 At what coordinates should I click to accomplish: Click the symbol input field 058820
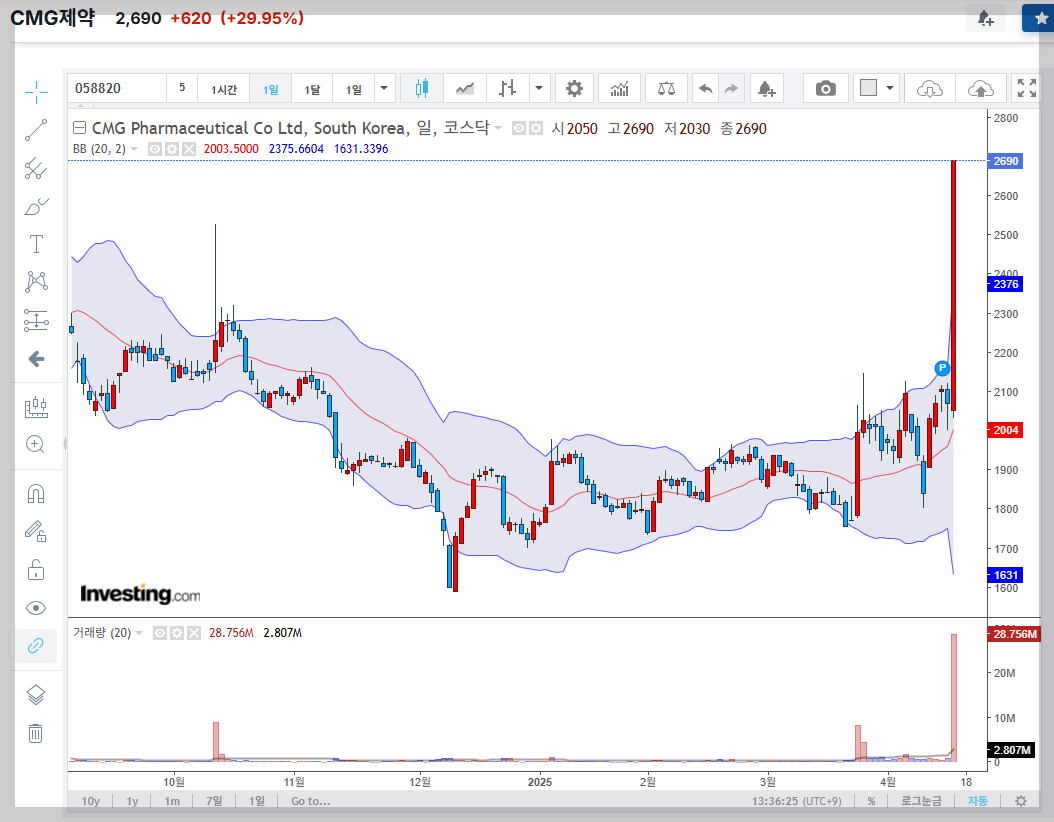[116, 89]
